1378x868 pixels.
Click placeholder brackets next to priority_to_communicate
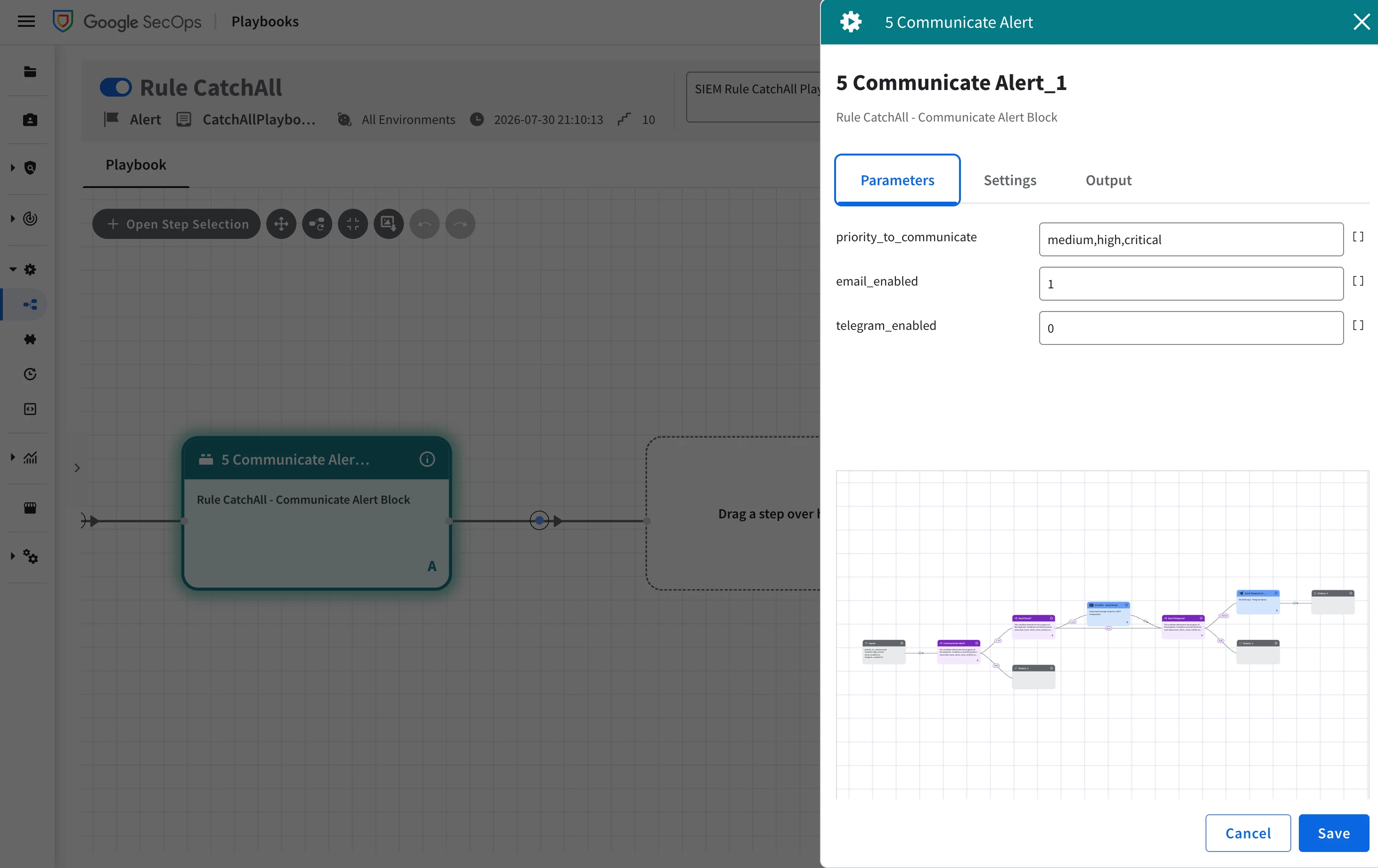pyautogui.click(x=1357, y=237)
